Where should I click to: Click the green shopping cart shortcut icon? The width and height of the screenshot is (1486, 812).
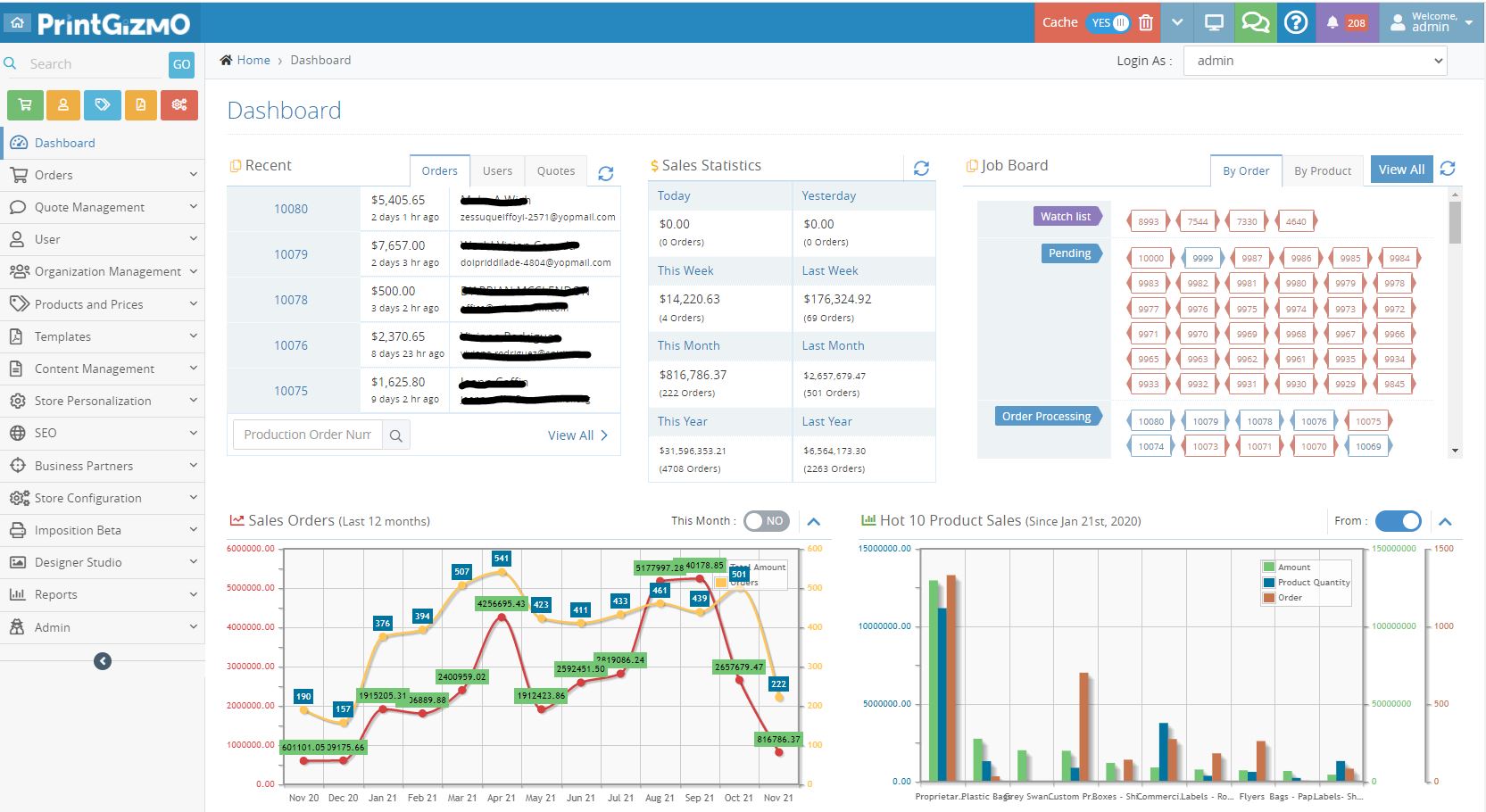pyautogui.click(x=25, y=105)
